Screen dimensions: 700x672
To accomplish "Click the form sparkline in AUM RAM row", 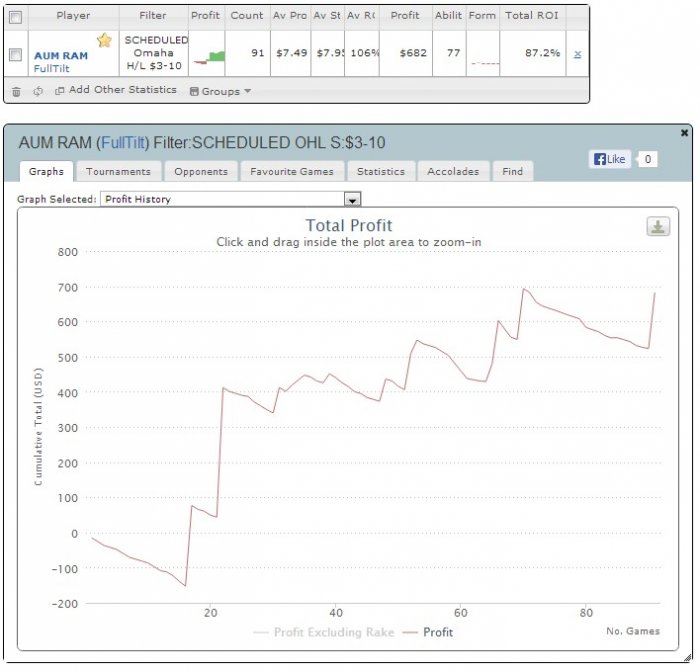I will point(485,63).
